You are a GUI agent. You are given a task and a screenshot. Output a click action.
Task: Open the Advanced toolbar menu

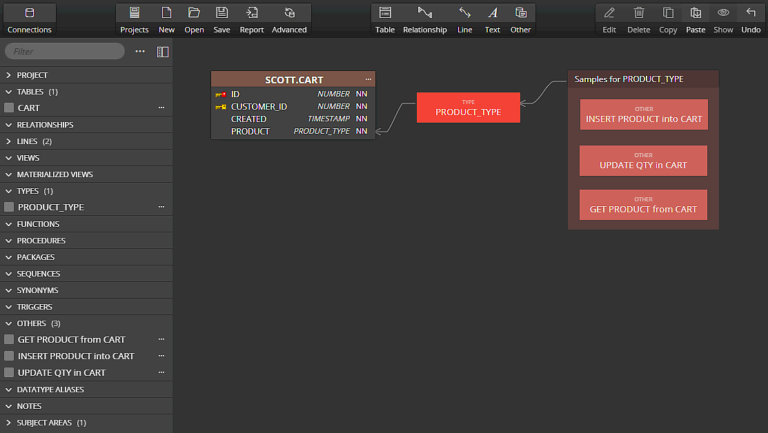pos(289,13)
